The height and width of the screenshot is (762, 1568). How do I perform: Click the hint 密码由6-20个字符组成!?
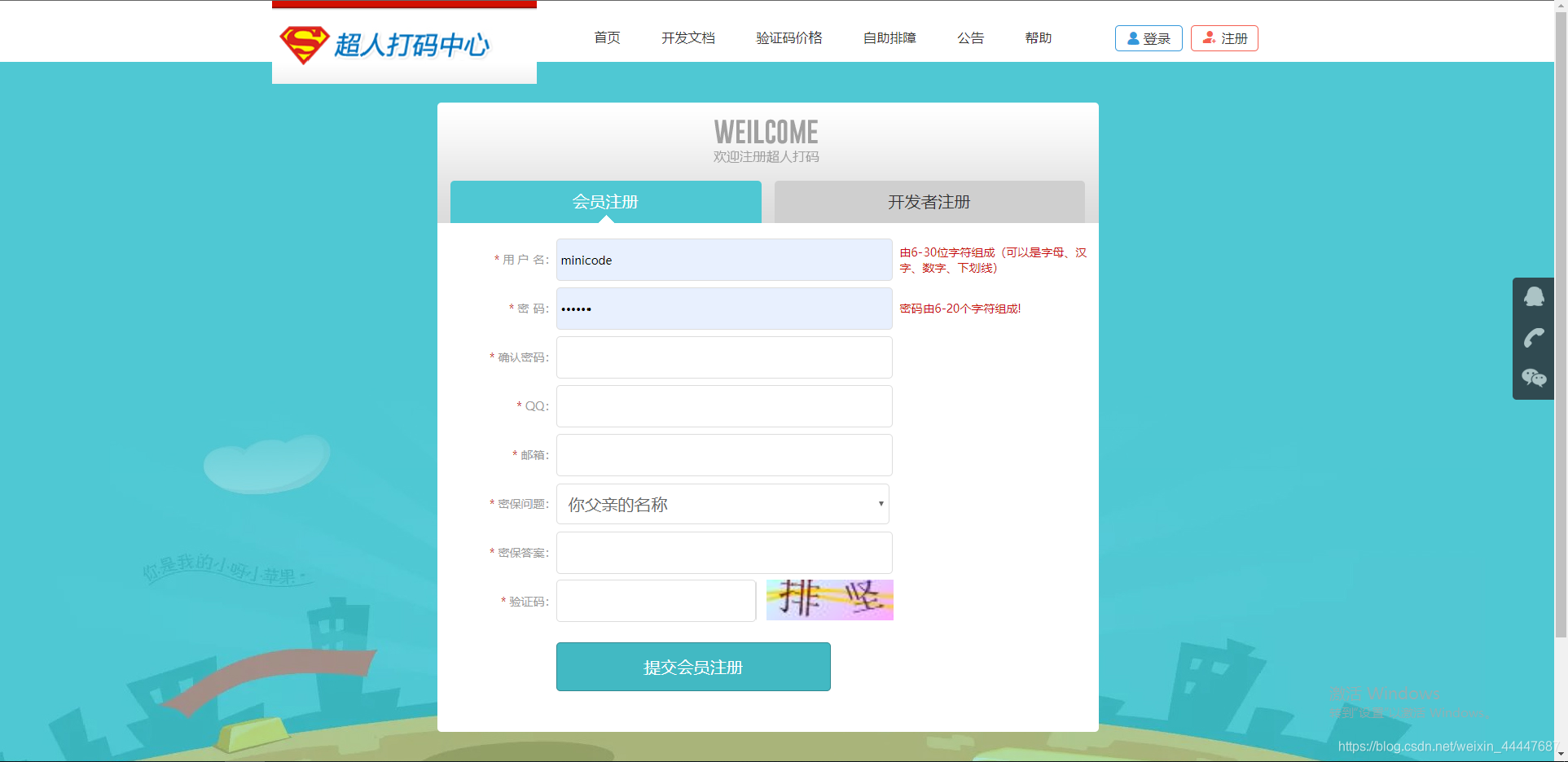pyautogui.click(x=960, y=309)
